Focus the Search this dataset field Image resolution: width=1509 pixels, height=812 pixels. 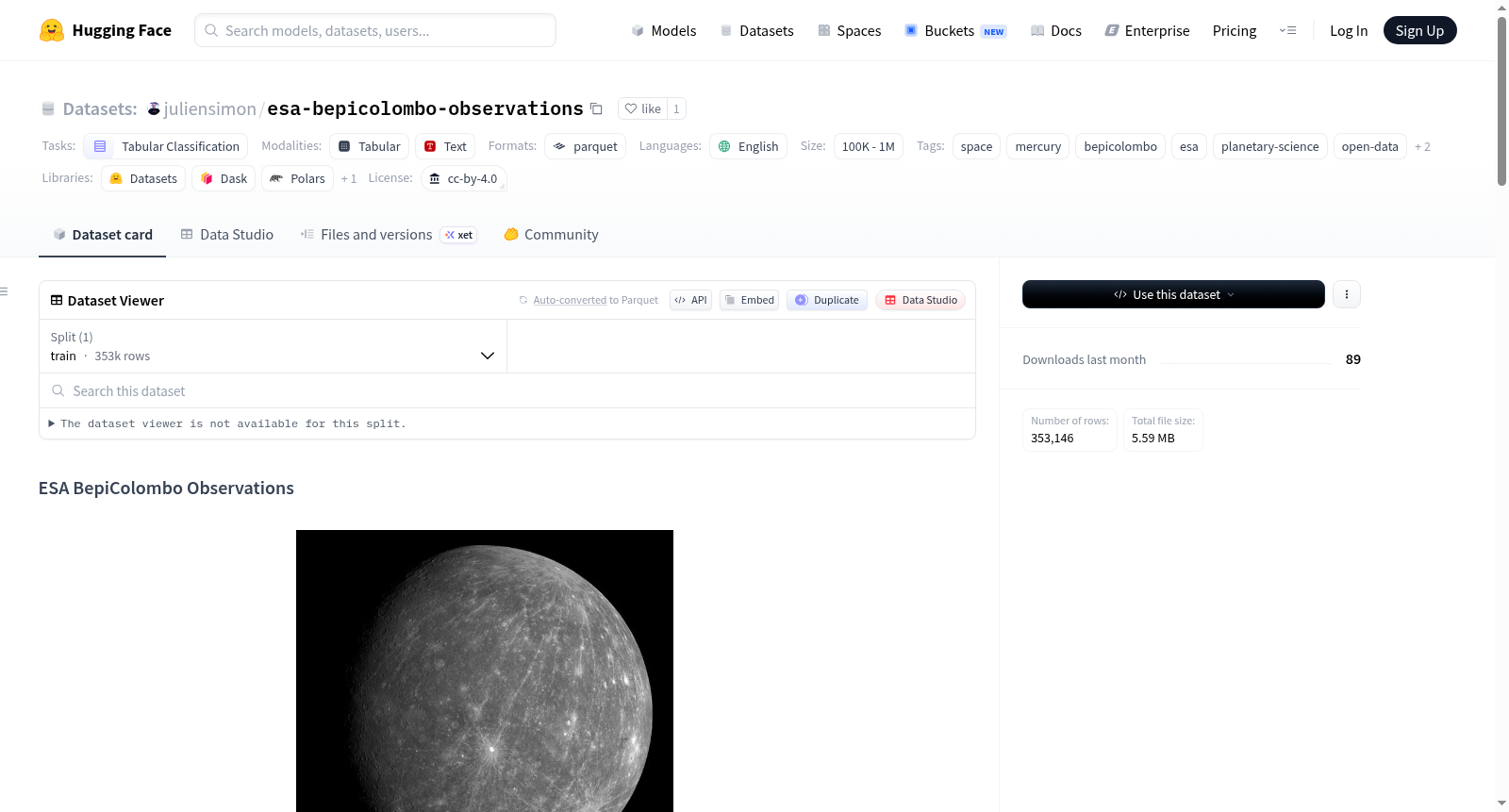click(x=507, y=390)
